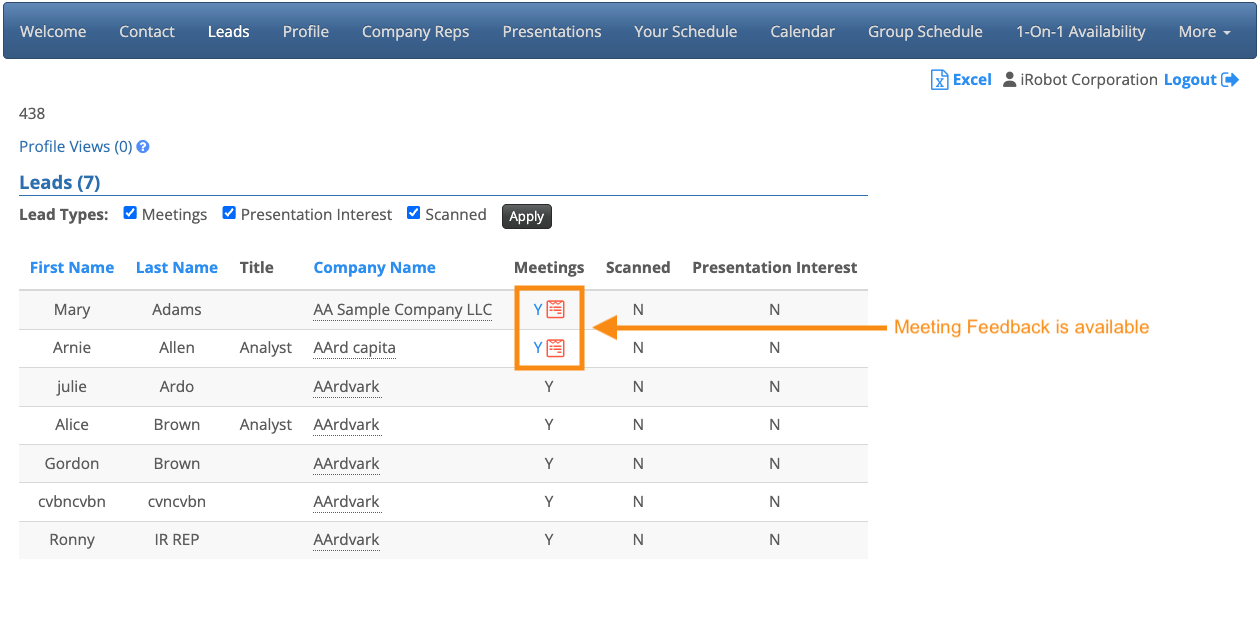Viewport: 1257px width, 617px height.
Task: Click the Profile Views help icon
Action: (143, 147)
